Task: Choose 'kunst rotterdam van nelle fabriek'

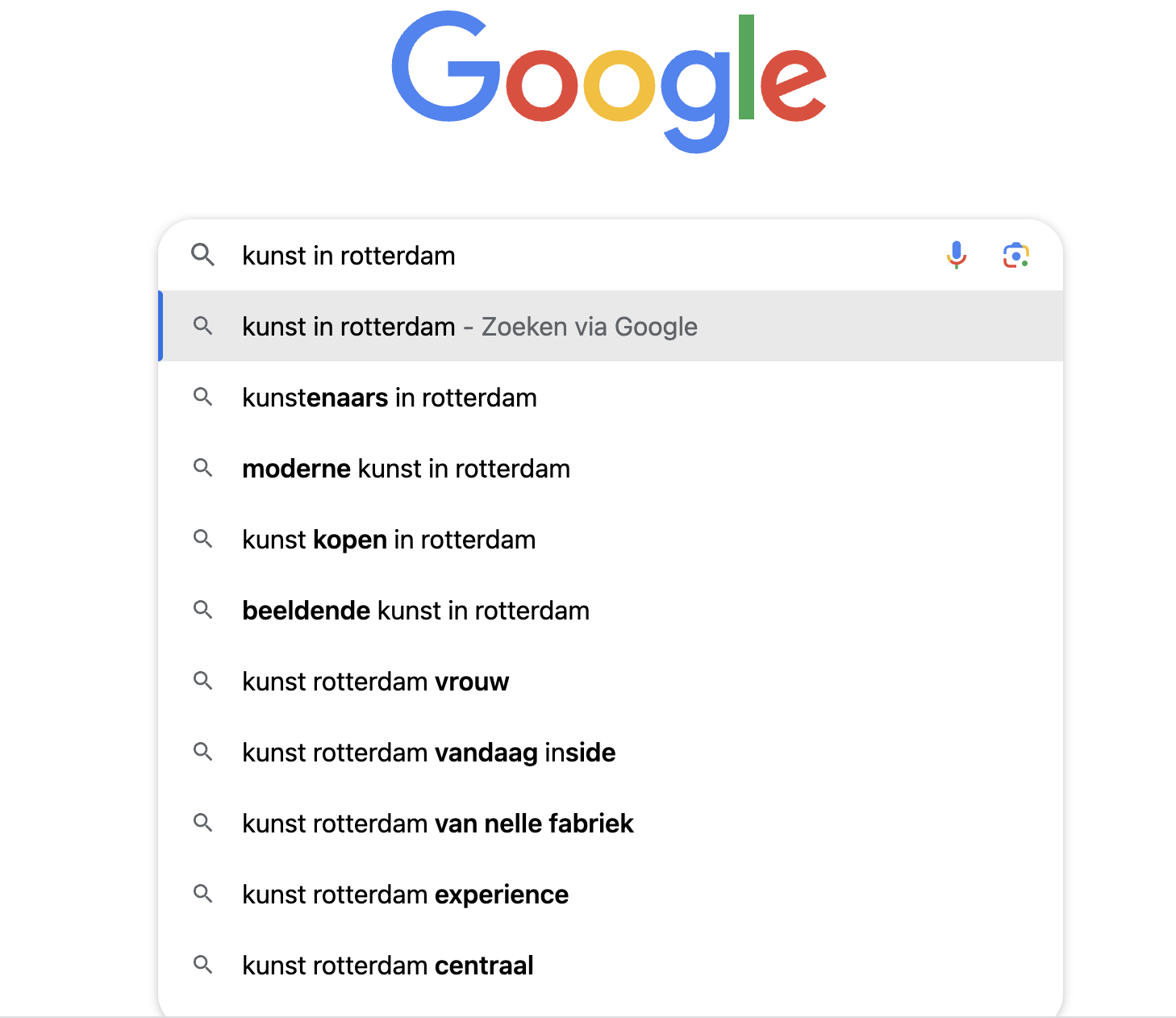Action: click(611, 823)
